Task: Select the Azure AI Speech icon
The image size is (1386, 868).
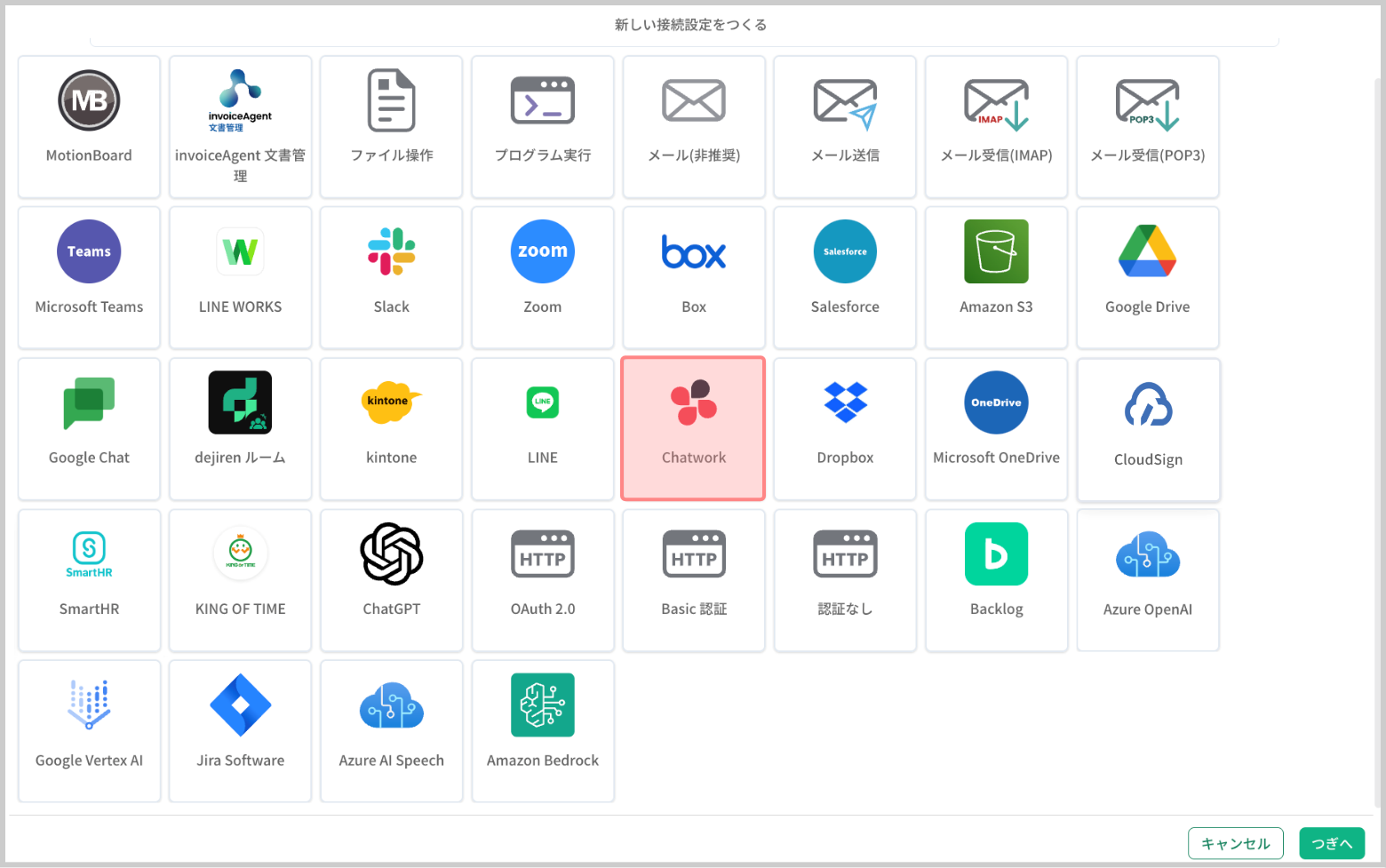Action: click(391, 705)
